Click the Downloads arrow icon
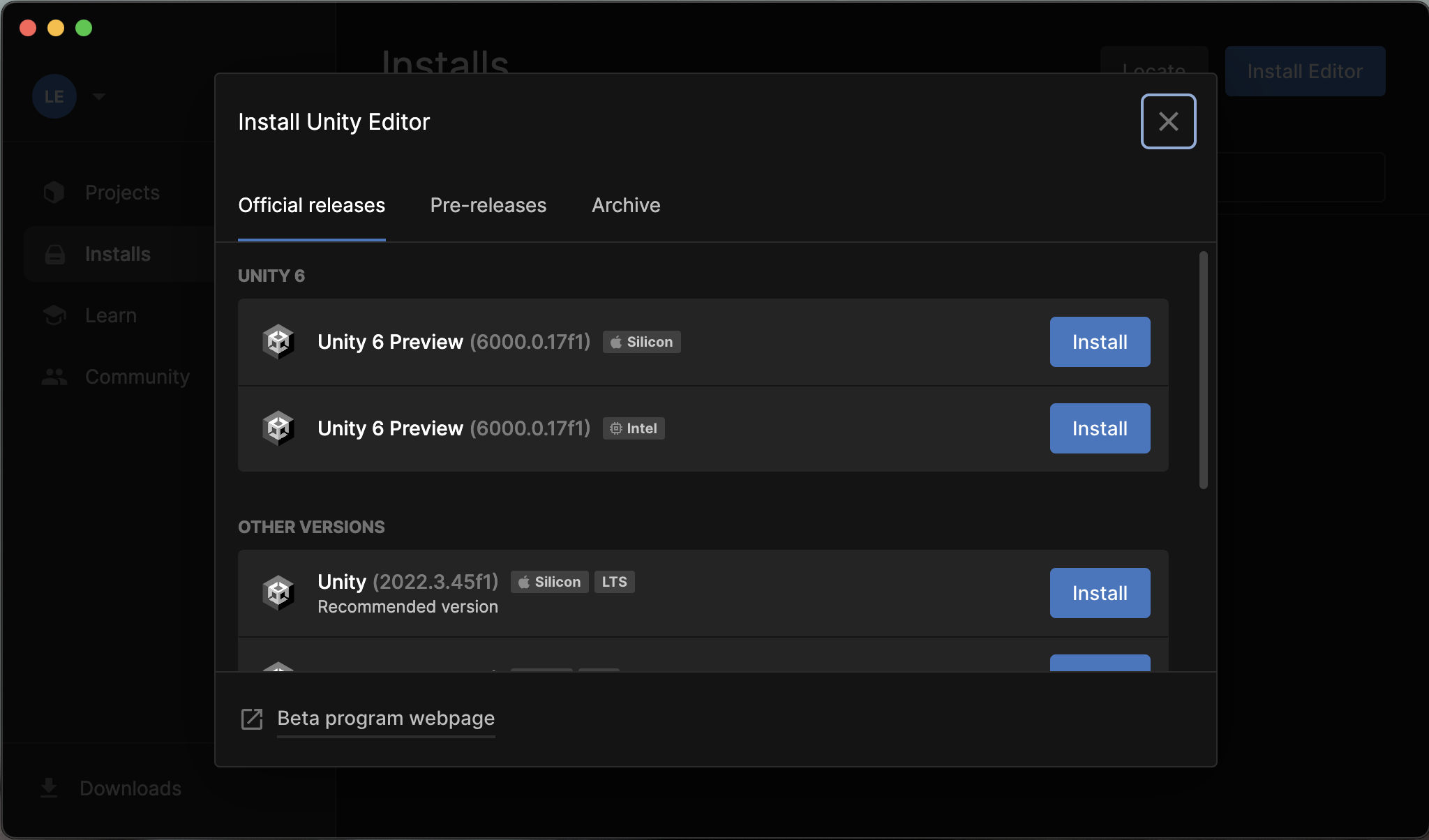The image size is (1429, 840). coord(49,788)
